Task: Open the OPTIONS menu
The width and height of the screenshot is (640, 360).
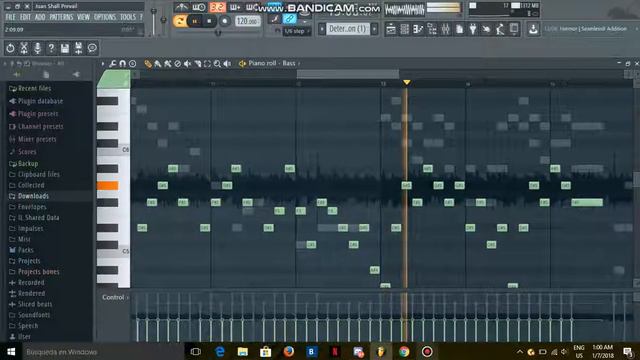Action: [105, 17]
